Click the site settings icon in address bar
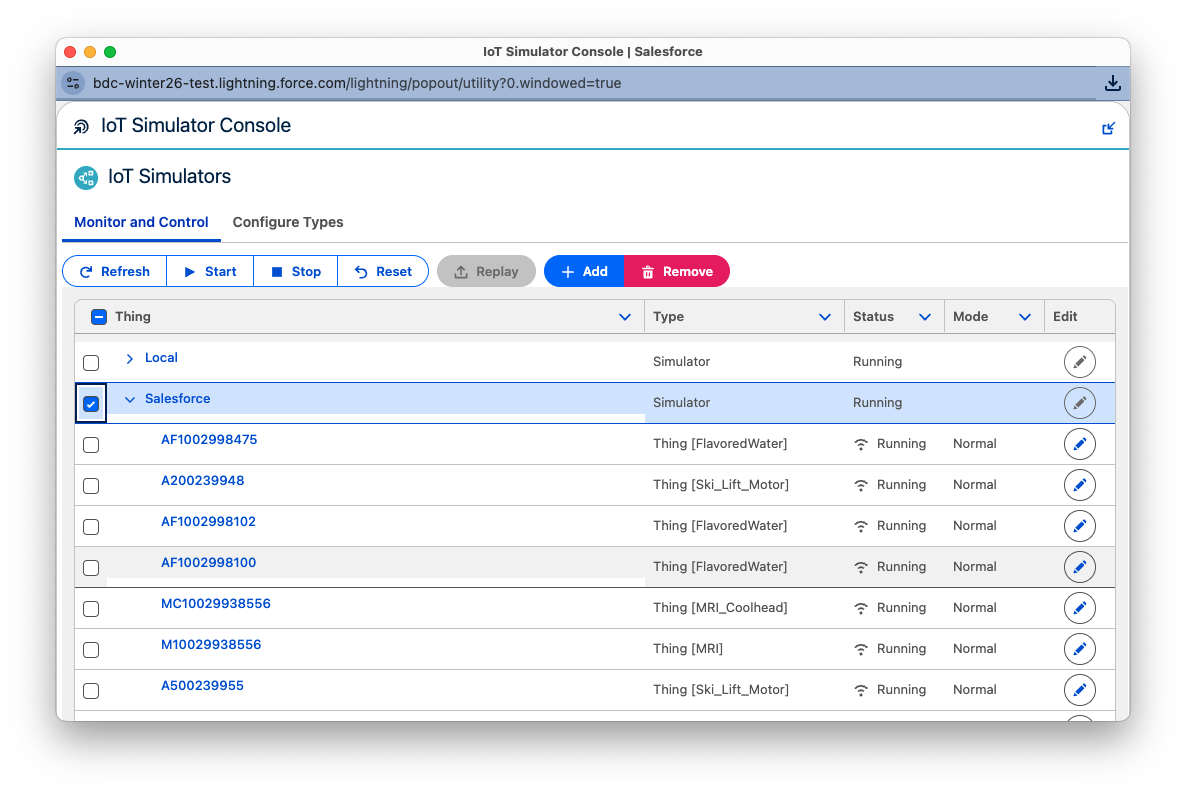 (x=73, y=83)
